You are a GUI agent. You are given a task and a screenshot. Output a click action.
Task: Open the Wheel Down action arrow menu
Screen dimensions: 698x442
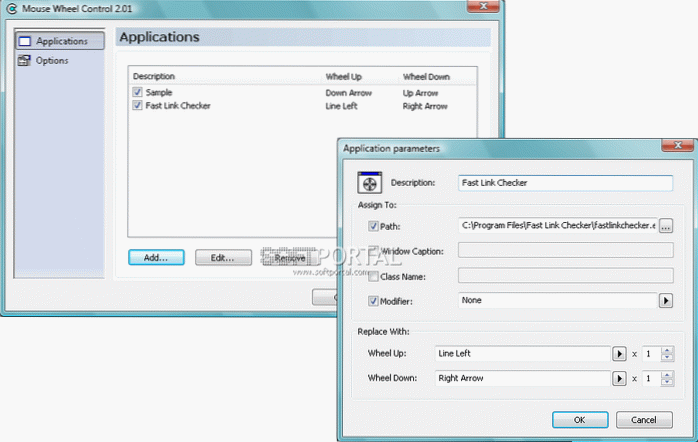tap(619, 379)
